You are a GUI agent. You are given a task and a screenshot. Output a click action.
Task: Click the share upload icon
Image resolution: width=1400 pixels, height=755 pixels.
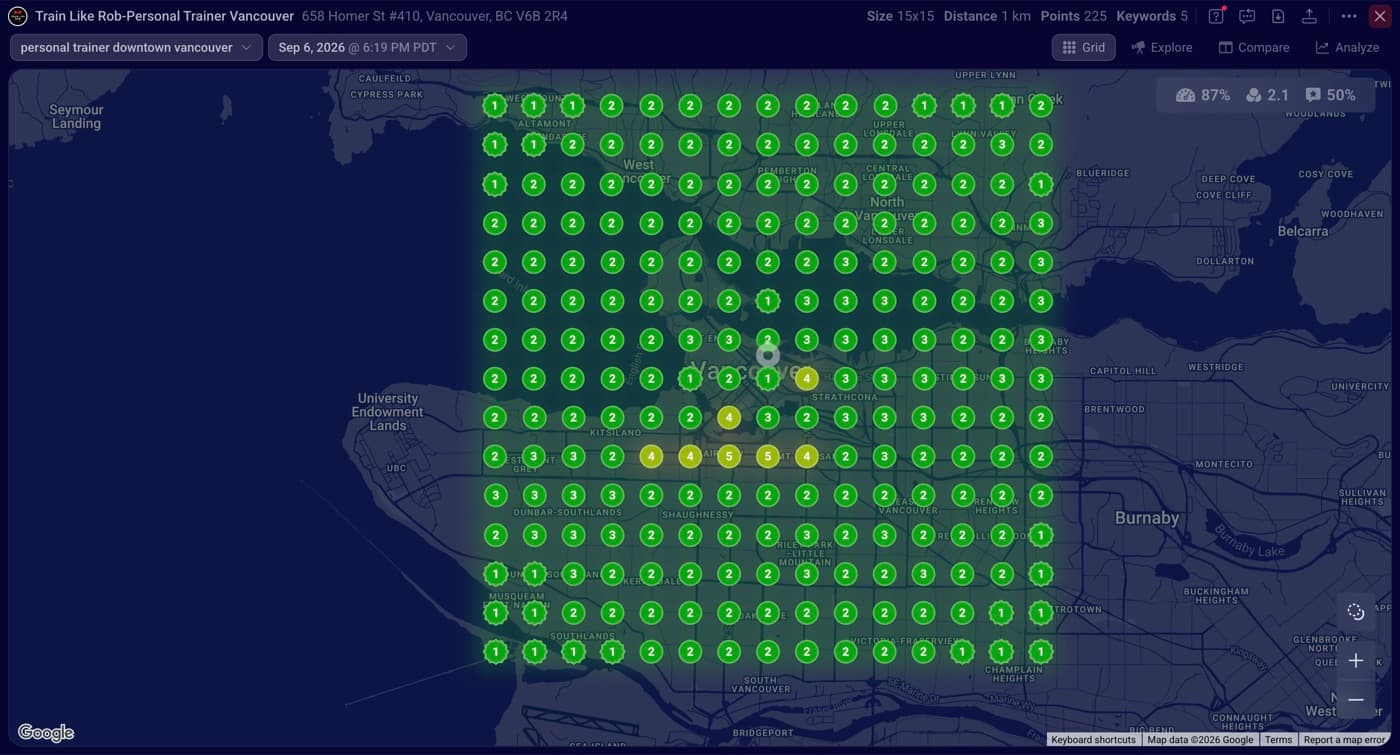(x=1309, y=16)
